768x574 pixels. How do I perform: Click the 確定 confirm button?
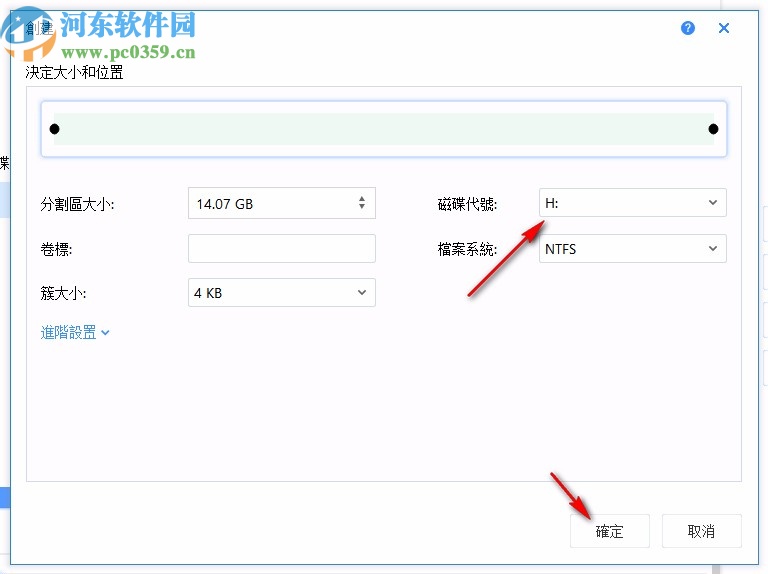click(609, 531)
